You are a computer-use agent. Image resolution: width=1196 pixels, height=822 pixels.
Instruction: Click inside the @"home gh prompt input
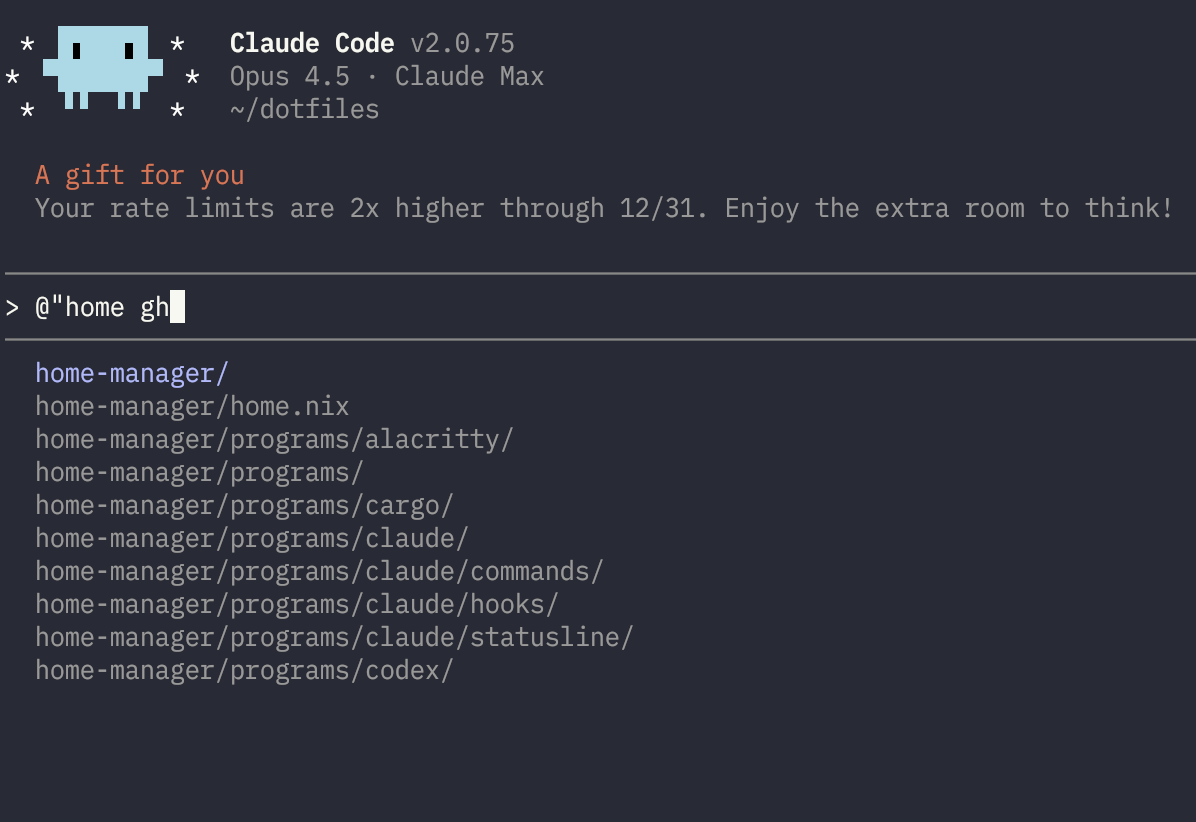pyautogui.click(x=102, y=307)
